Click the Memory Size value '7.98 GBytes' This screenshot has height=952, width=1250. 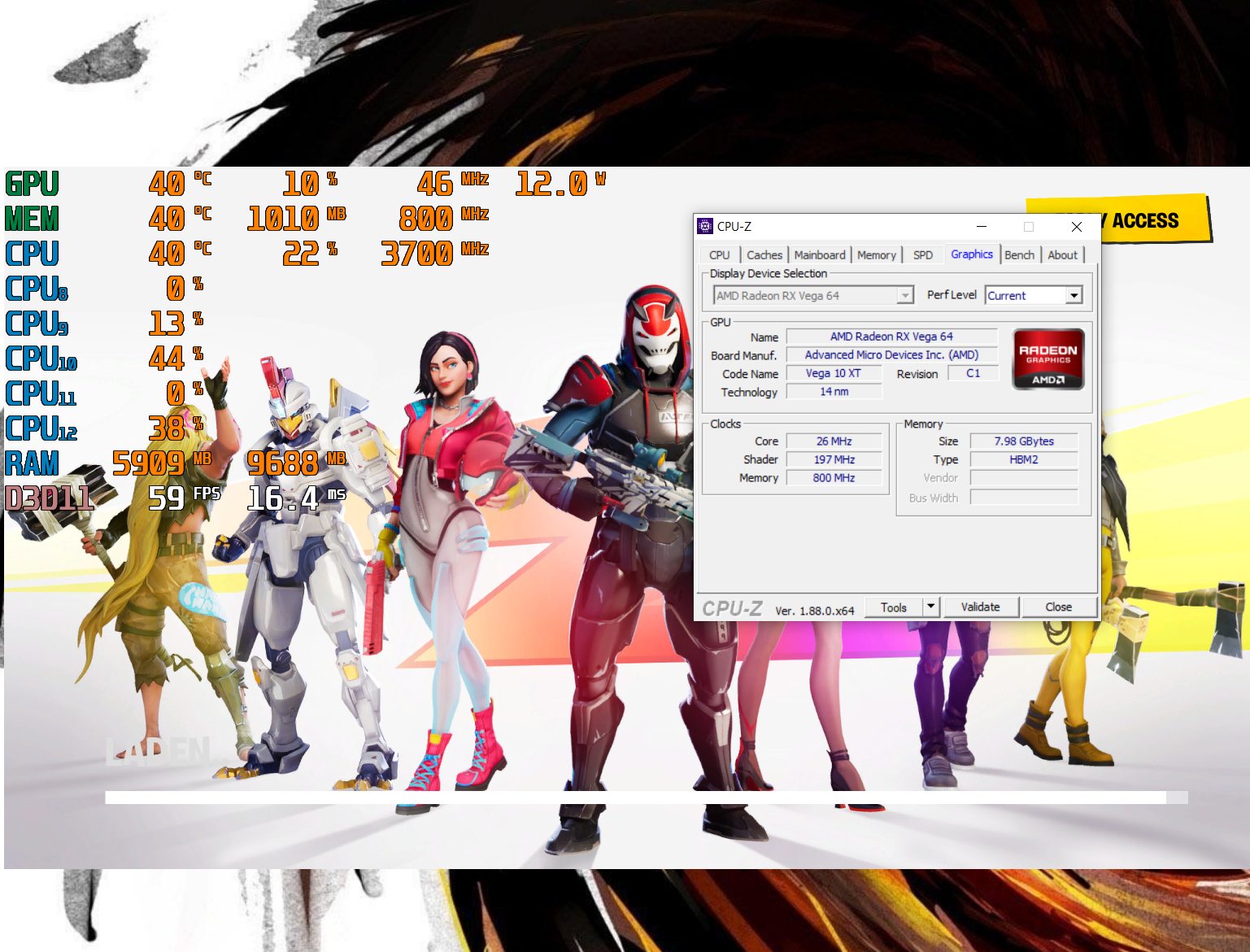(1024, 441)
